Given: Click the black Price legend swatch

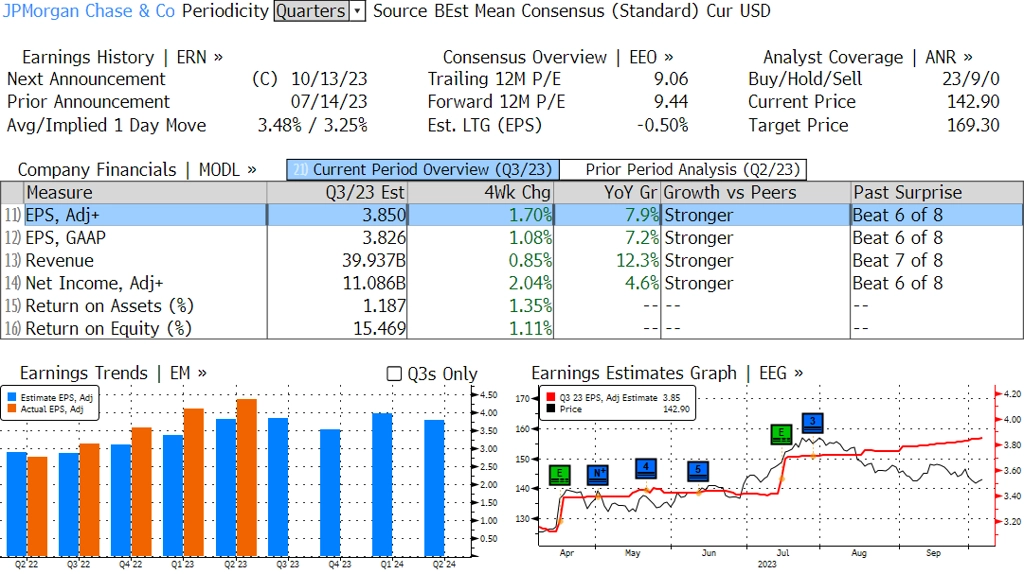Looking at the screenshot, I should [x=551, y=409].
